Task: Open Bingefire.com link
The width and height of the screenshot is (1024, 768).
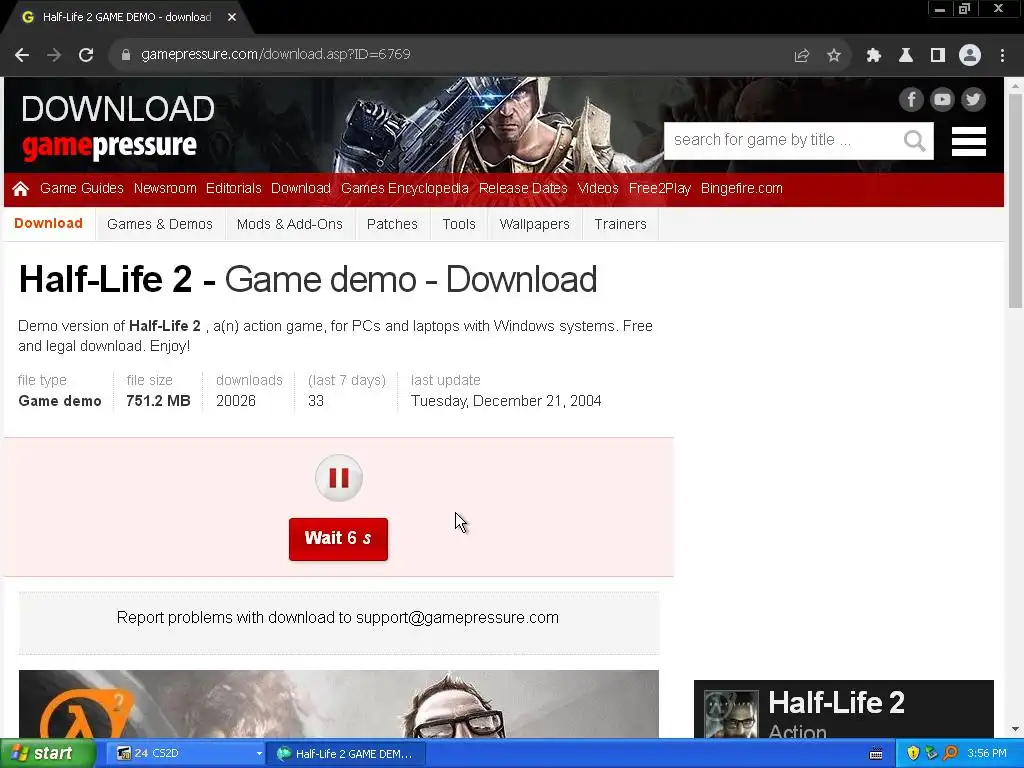Action: coord(741,188)
